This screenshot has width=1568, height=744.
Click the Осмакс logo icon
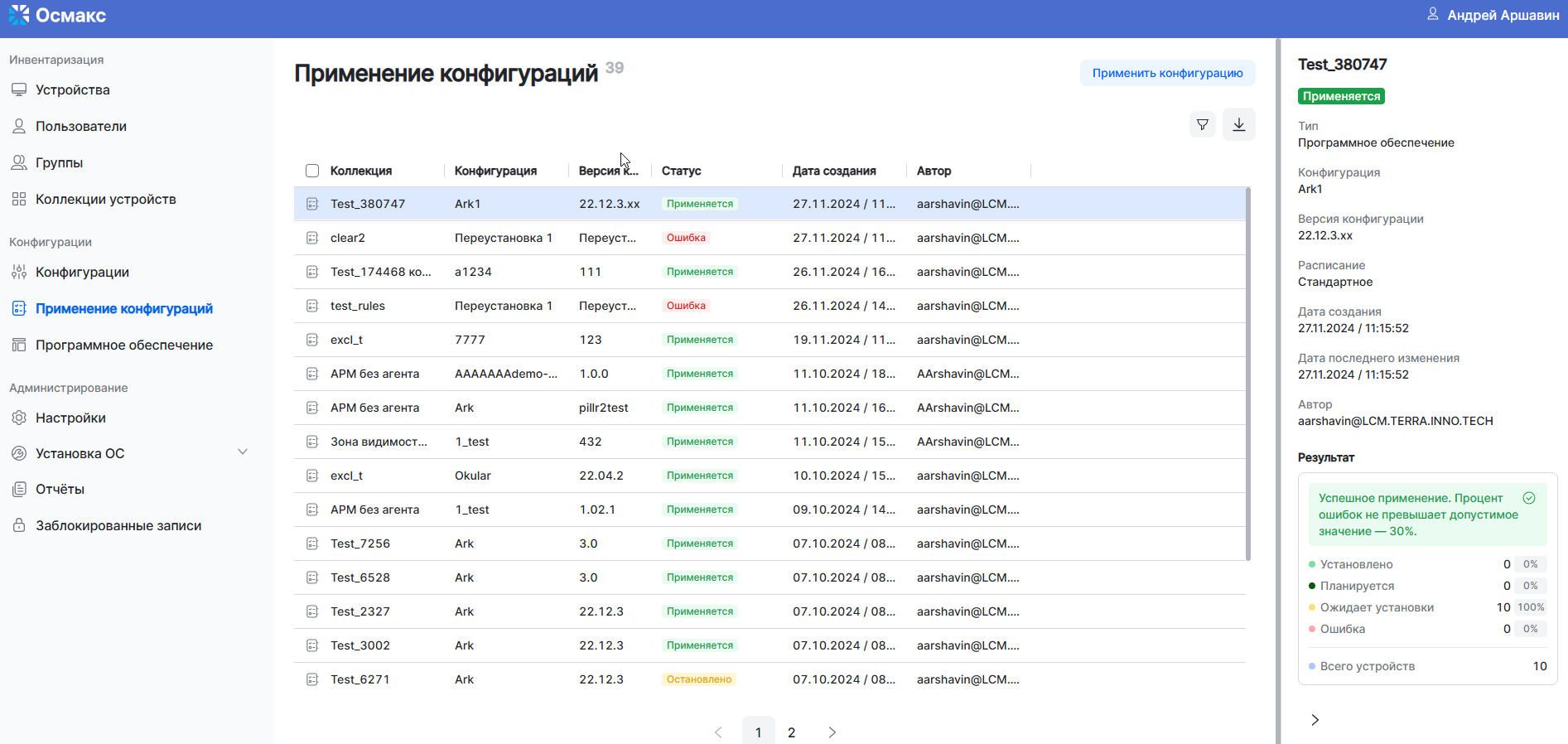click(19, 15)
